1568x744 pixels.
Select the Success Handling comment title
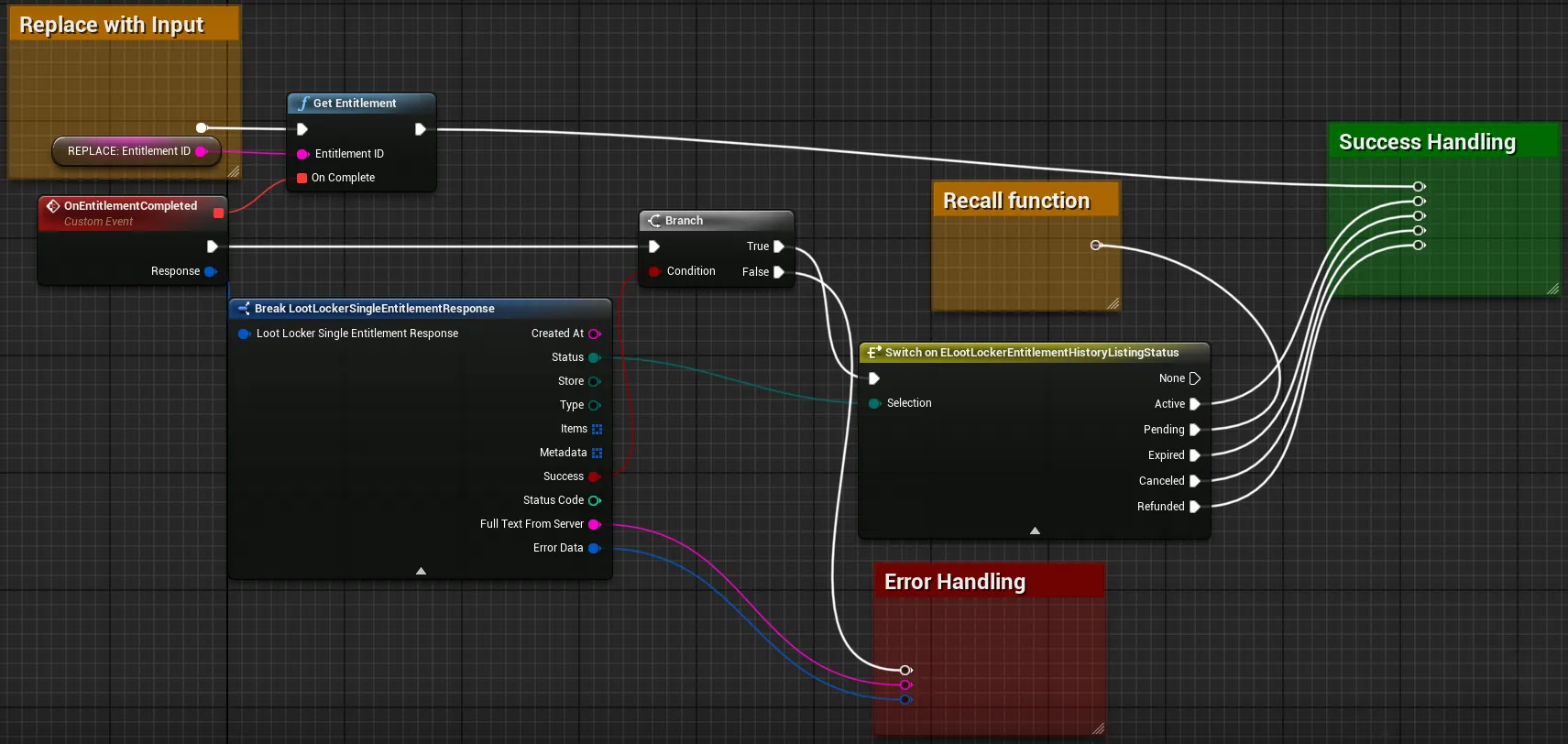tap(1427, 142)
